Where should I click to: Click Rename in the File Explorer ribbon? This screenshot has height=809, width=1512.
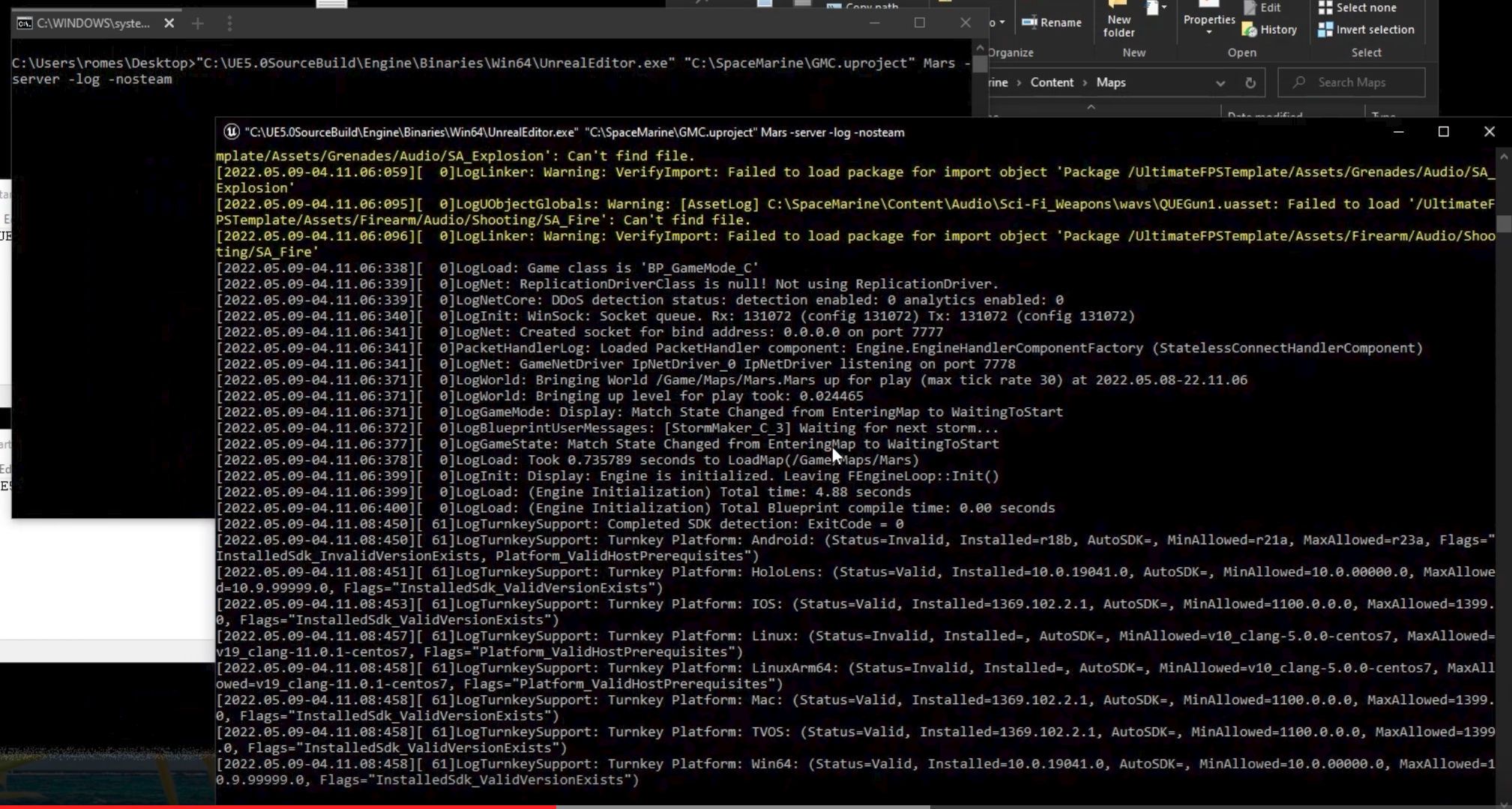pyautogui.click(x=1052, y=22)
